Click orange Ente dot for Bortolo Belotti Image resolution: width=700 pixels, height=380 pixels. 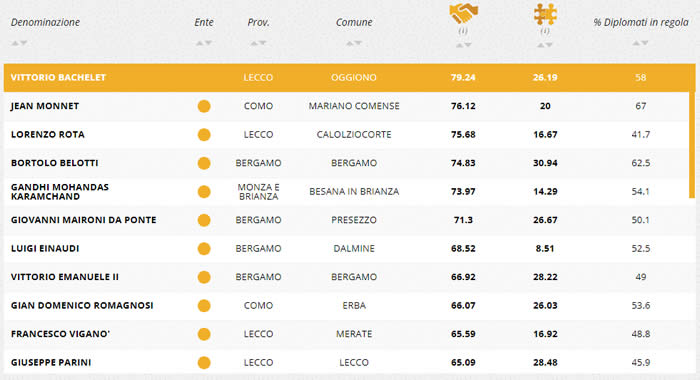pos(204,163)
